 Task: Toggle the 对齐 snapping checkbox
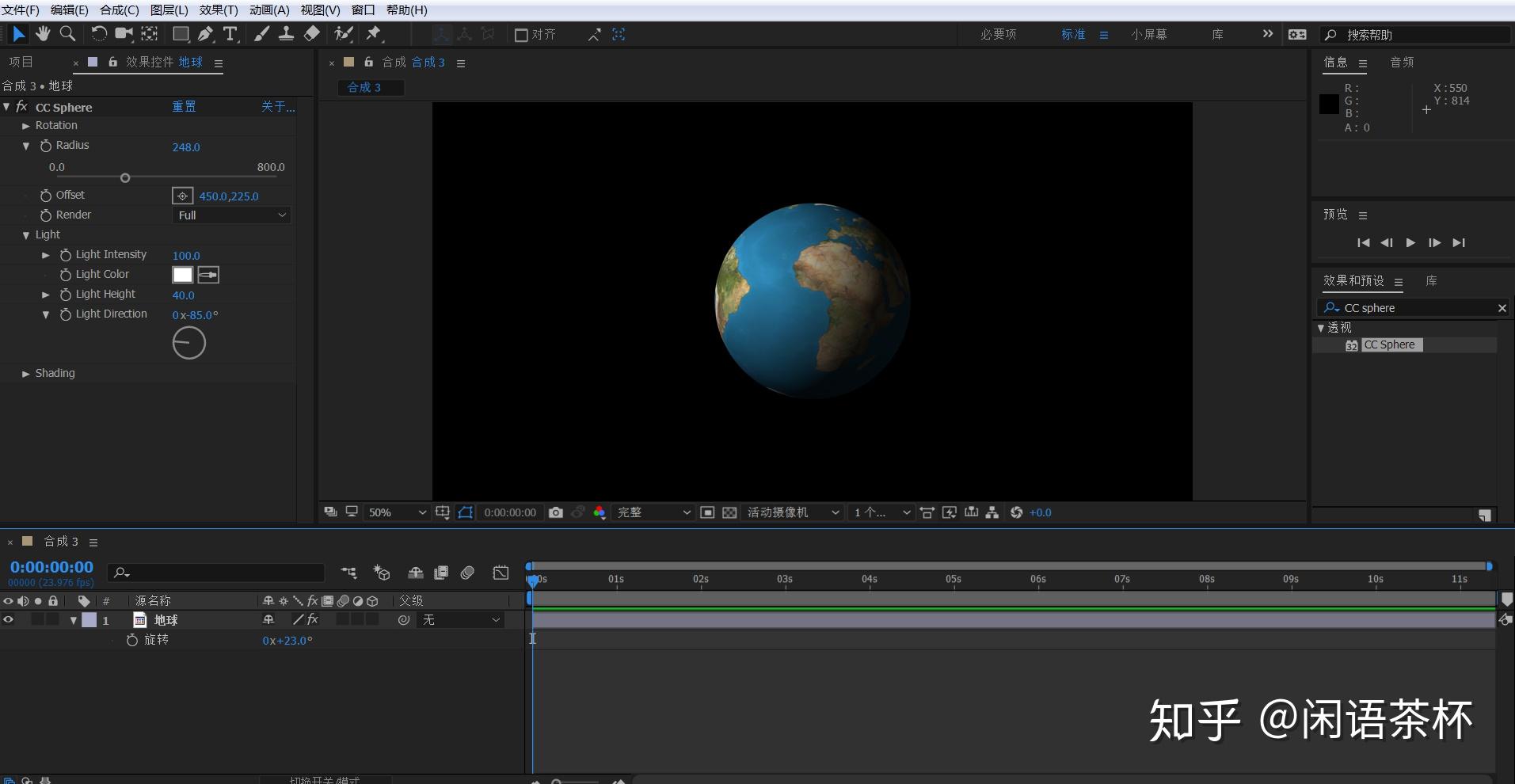click(x=521, y=35)
